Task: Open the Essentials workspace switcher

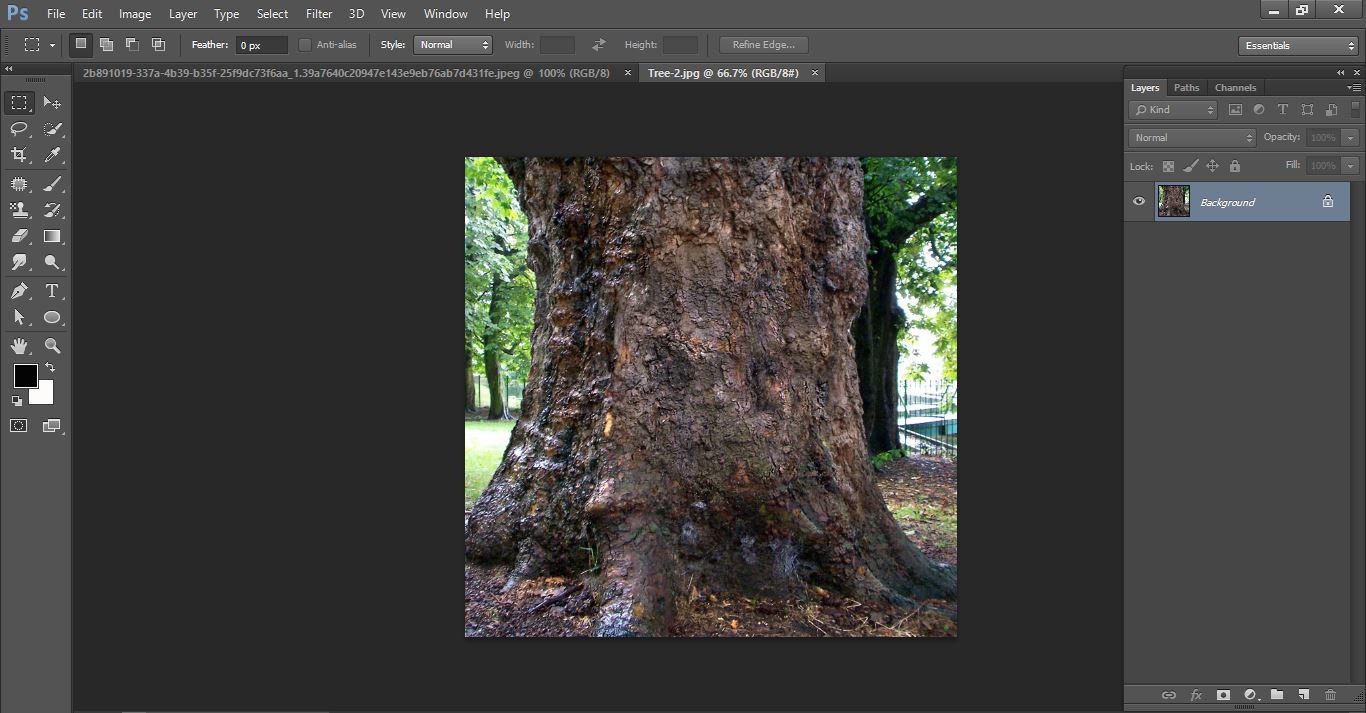Action: (x=1297, y=45)
